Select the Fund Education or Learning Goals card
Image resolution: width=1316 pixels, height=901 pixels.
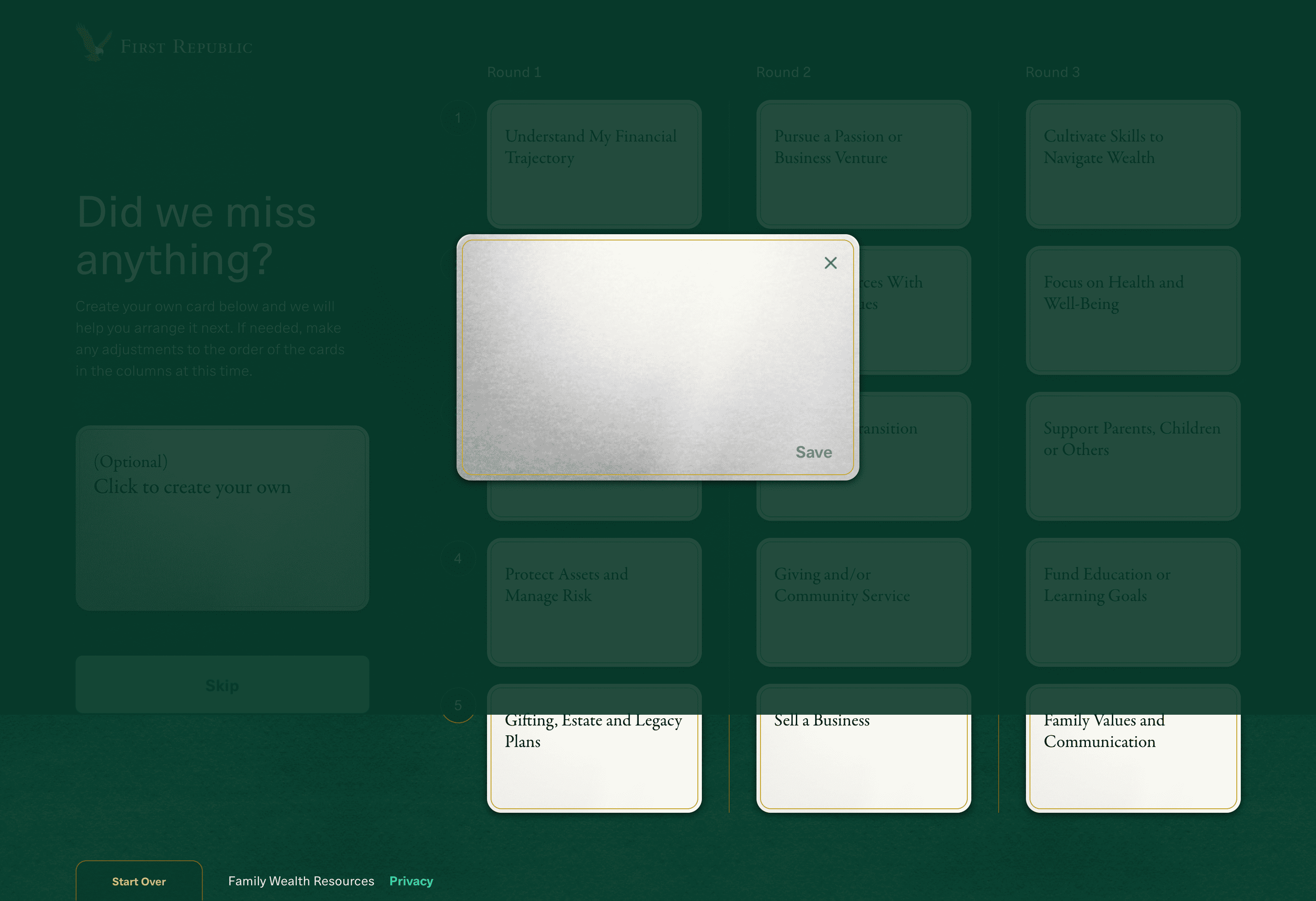[x=1132, y=602]
